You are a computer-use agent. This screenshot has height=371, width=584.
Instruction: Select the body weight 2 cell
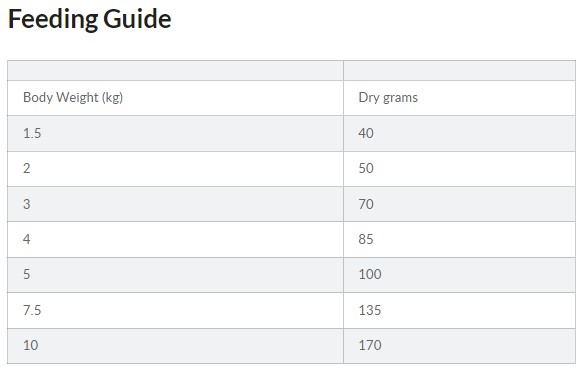pyautogui.click(x=175, y=169)
